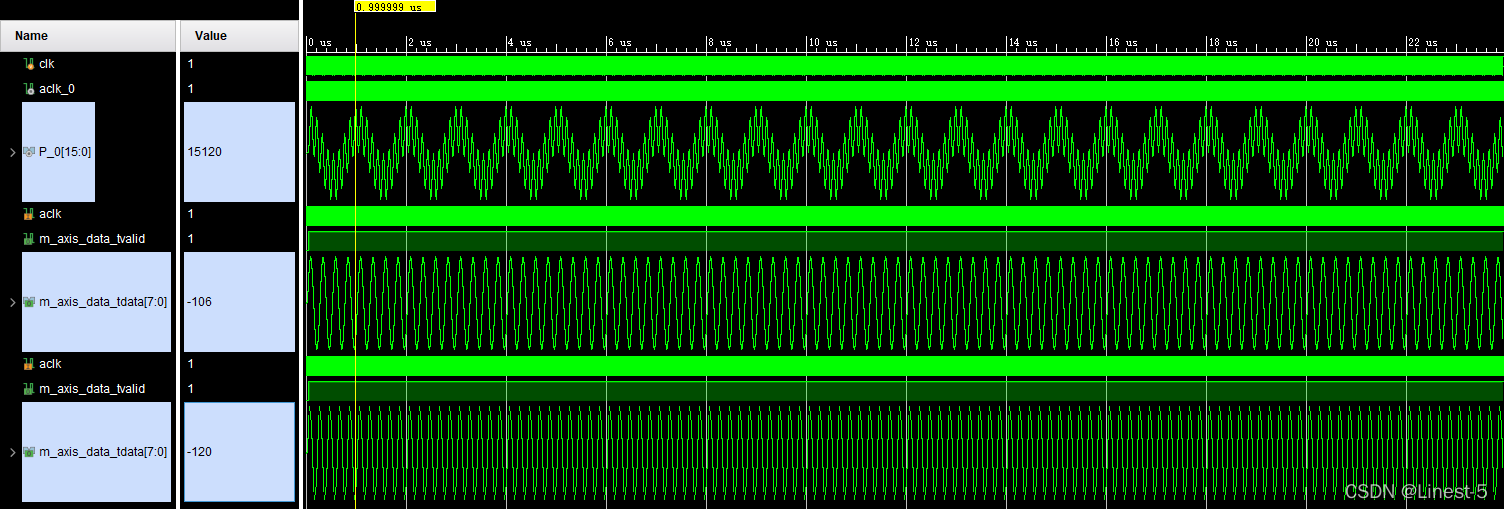Viewport: 1504px width, 509px height.
Task: Click value 1 in the aclk_0 row
Action: pos(190,89)
